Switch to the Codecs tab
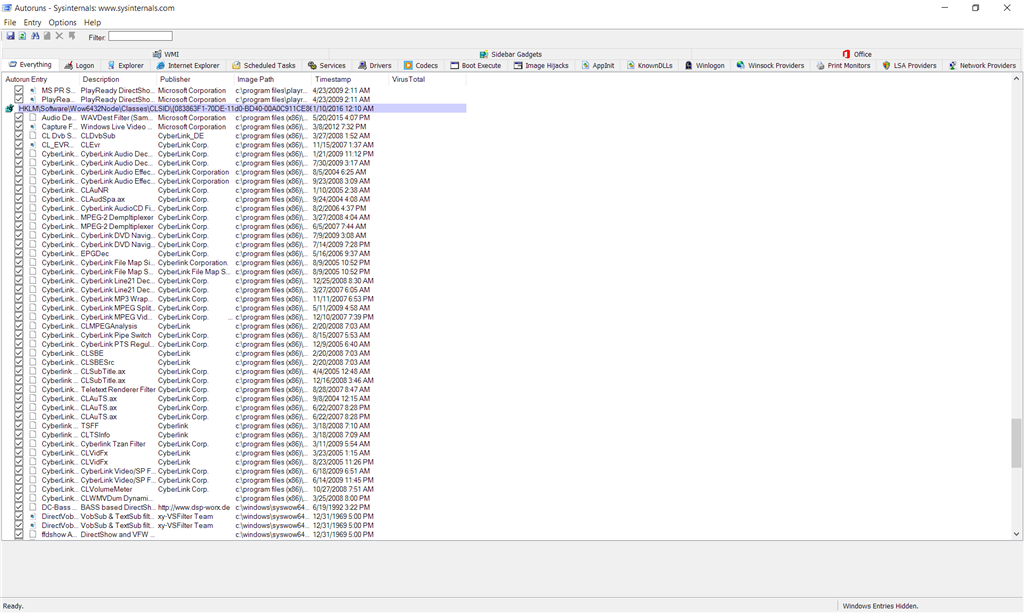 click(421, 65)
